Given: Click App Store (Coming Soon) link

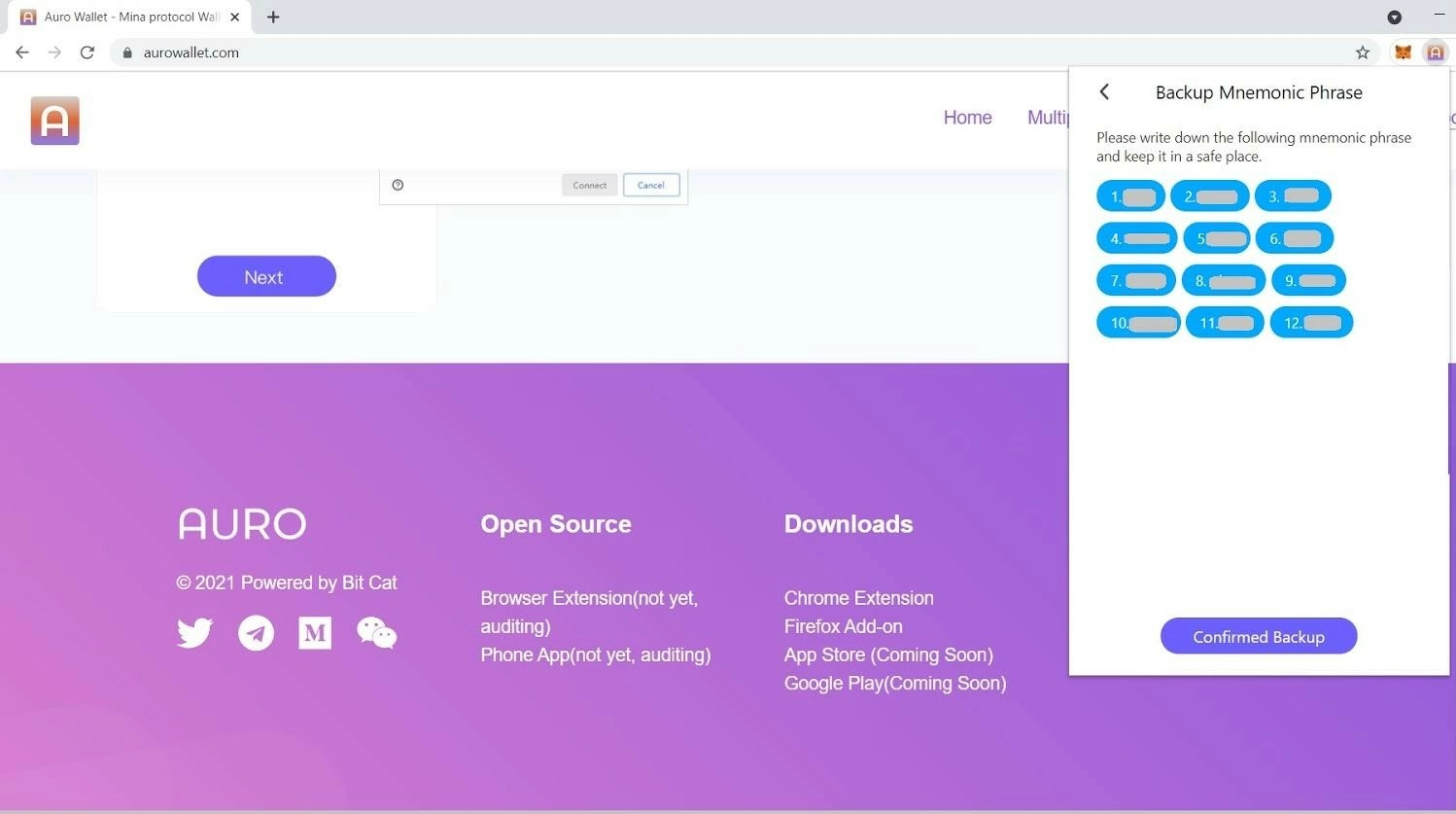Looking at the screenshot, I should click(x=888, y=655).
